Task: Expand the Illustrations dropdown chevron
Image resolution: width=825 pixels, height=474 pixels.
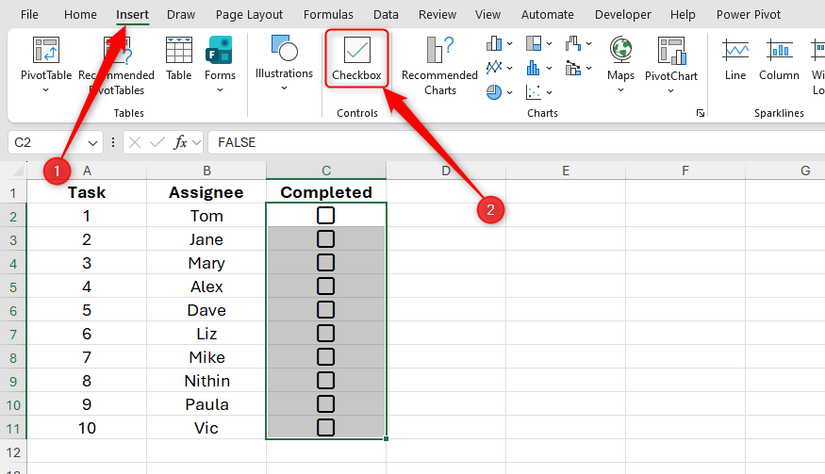Action: click(x=284, y=88)
